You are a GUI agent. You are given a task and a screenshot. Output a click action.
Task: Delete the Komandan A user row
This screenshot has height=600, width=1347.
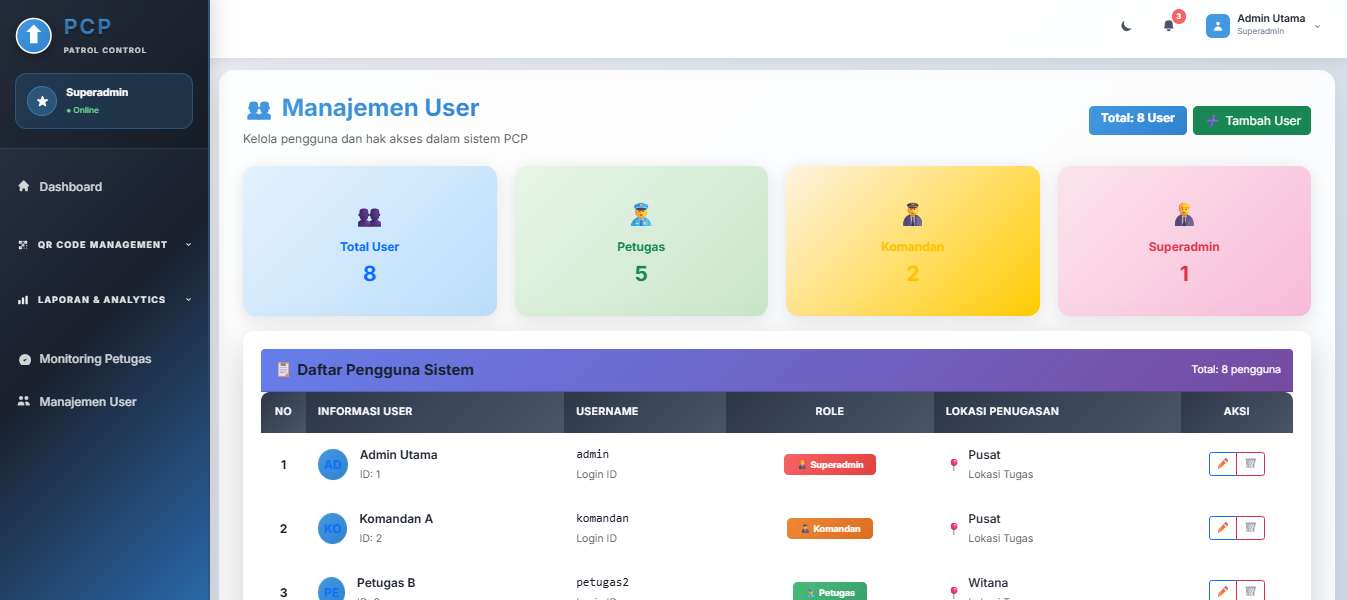tap(1250, 528)
